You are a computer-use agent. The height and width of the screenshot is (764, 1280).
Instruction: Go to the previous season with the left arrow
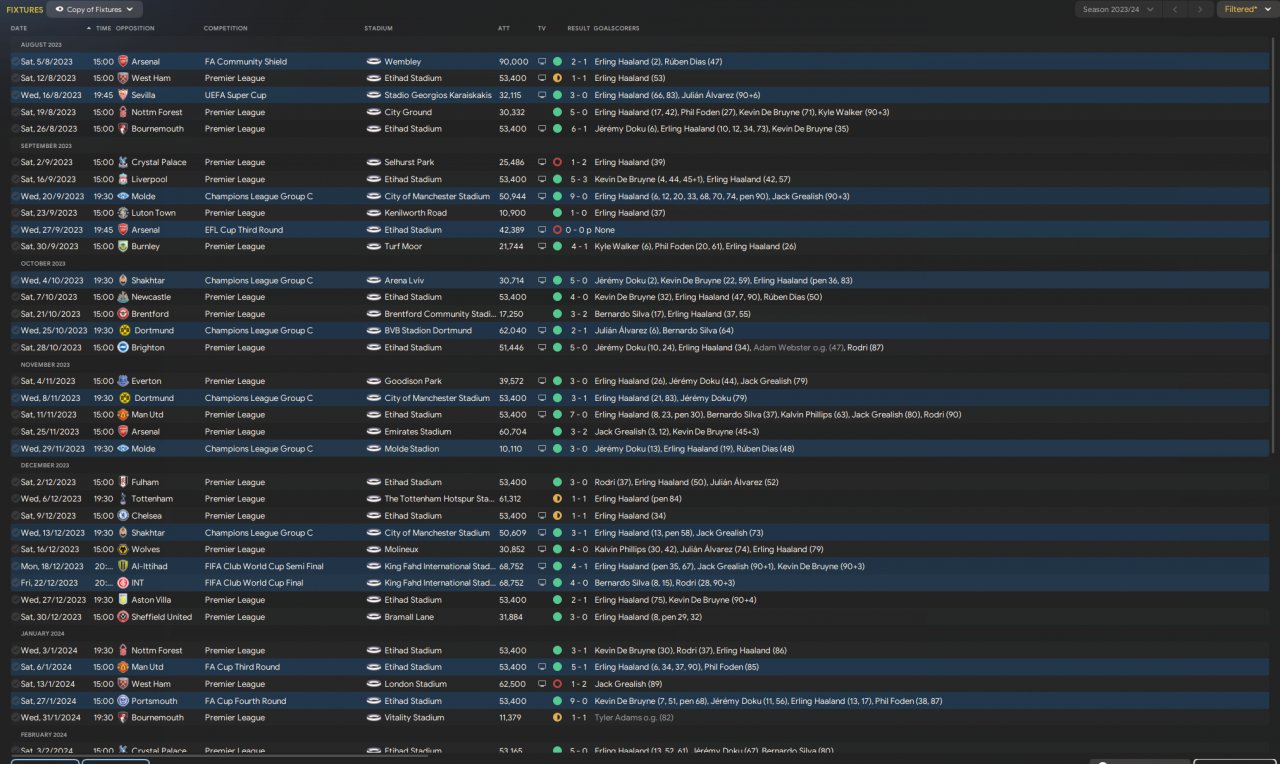1175,10
